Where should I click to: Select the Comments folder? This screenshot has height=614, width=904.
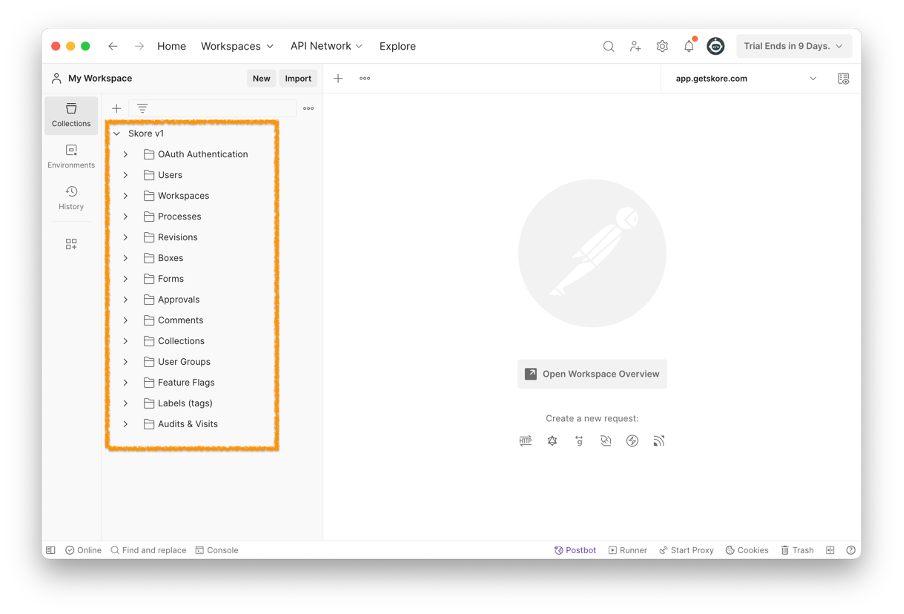click(x=180, y=321)
